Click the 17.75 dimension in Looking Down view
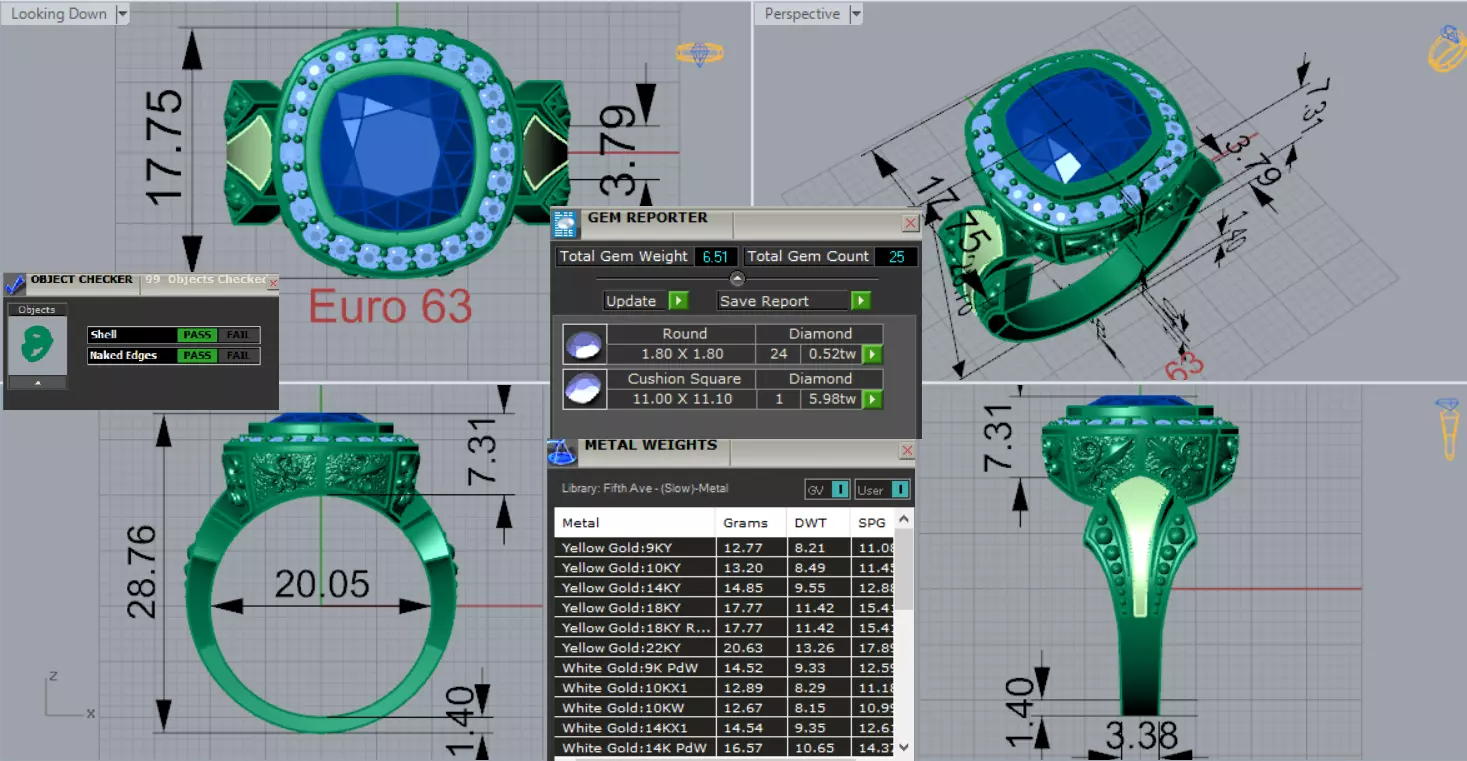 (x=166, y=147)
